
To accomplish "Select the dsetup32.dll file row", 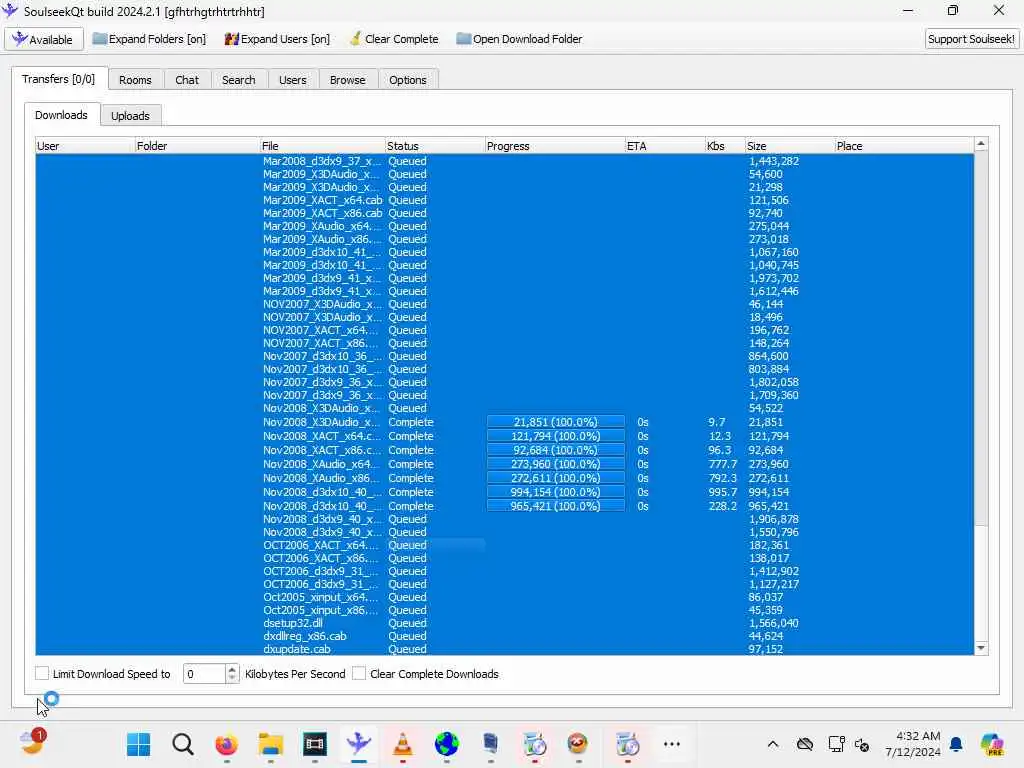I will (504, 623).
